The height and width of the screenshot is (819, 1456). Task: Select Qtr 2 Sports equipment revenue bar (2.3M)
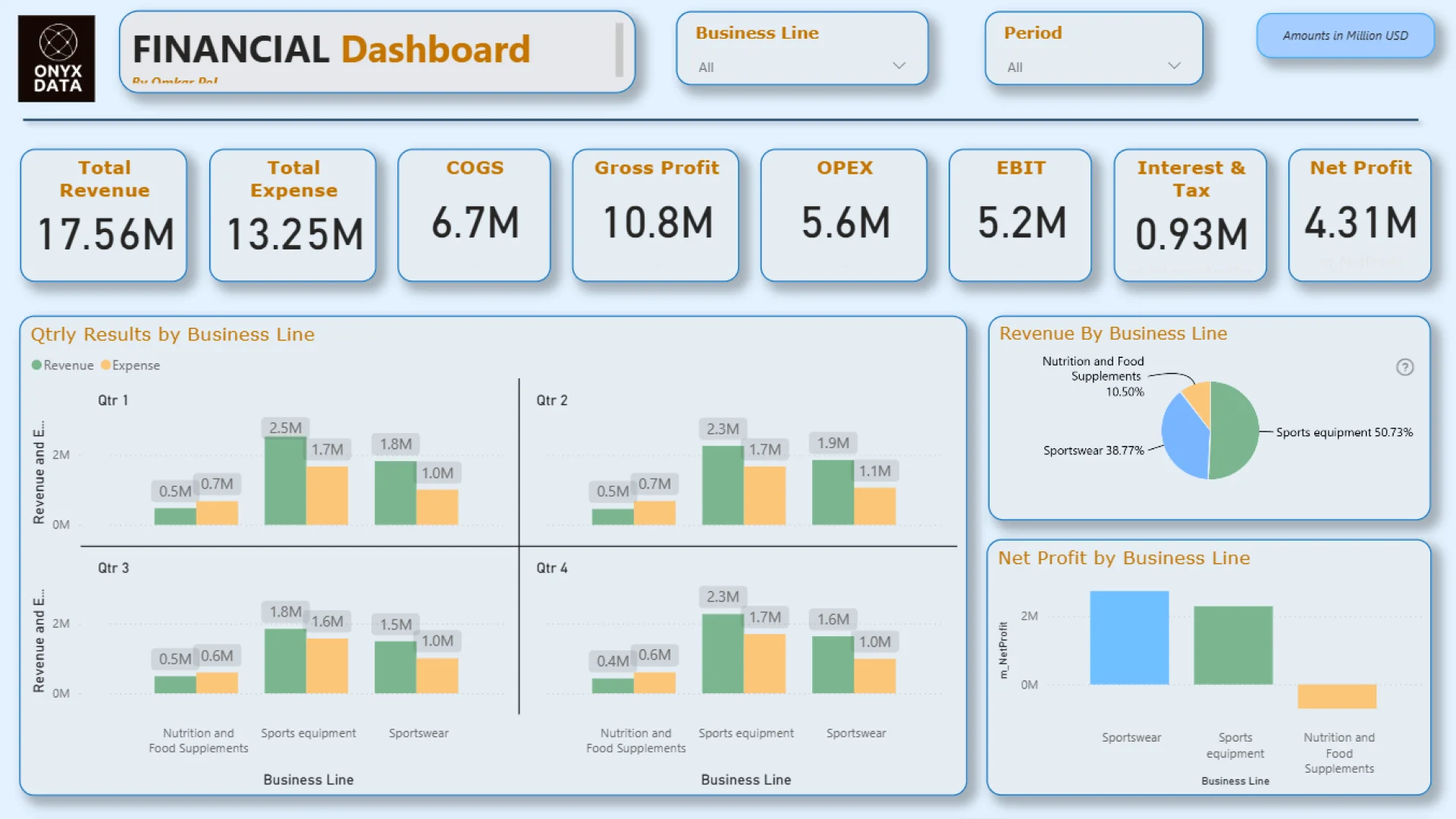point(723,485)
